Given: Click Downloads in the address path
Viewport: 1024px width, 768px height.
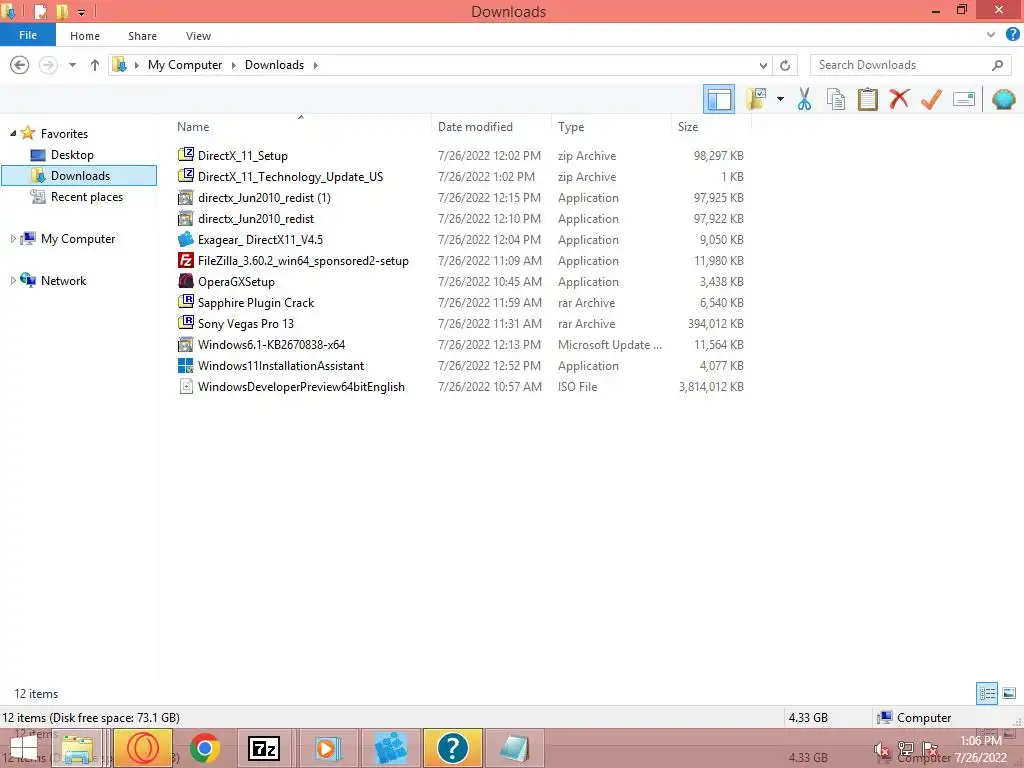Looking at the screenshot, I should pos(274,65).
